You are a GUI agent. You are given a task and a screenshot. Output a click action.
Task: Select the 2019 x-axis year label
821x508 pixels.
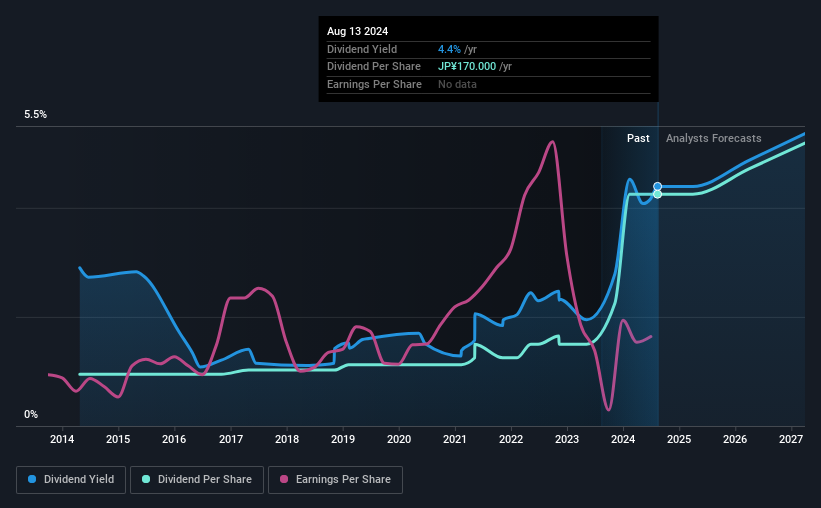click(343, 439)
